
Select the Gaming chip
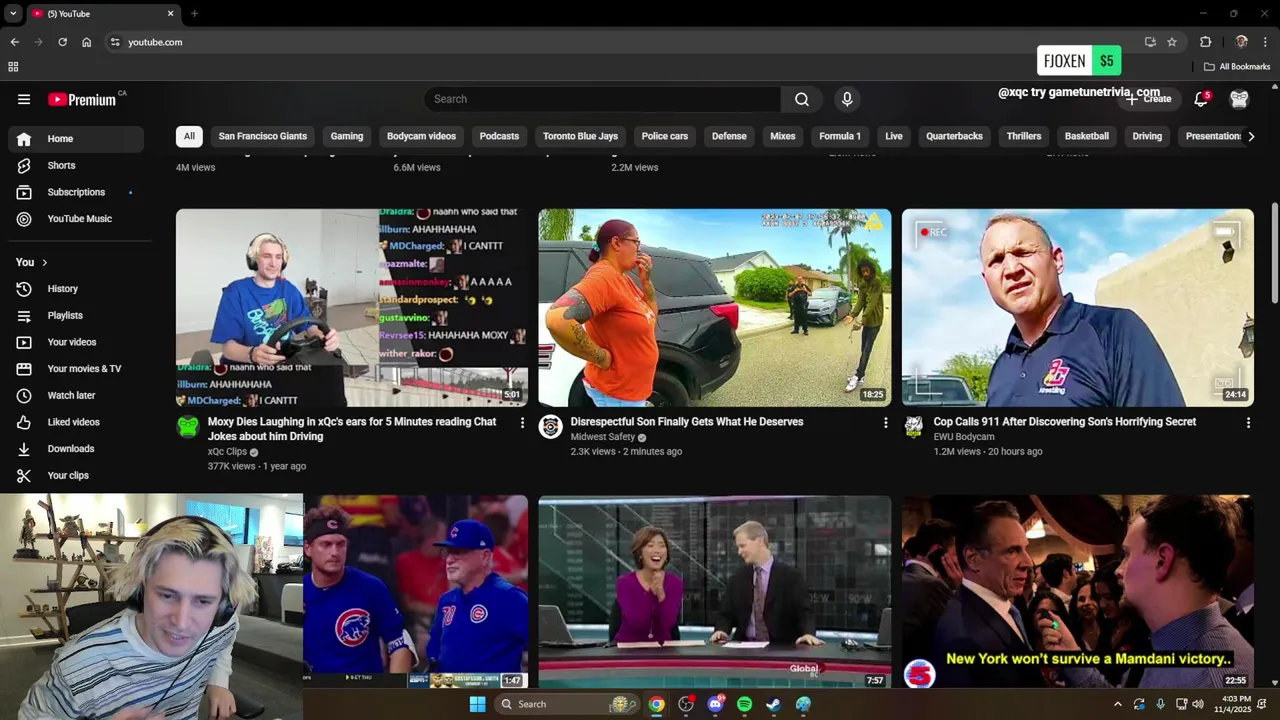coord(347,136)
